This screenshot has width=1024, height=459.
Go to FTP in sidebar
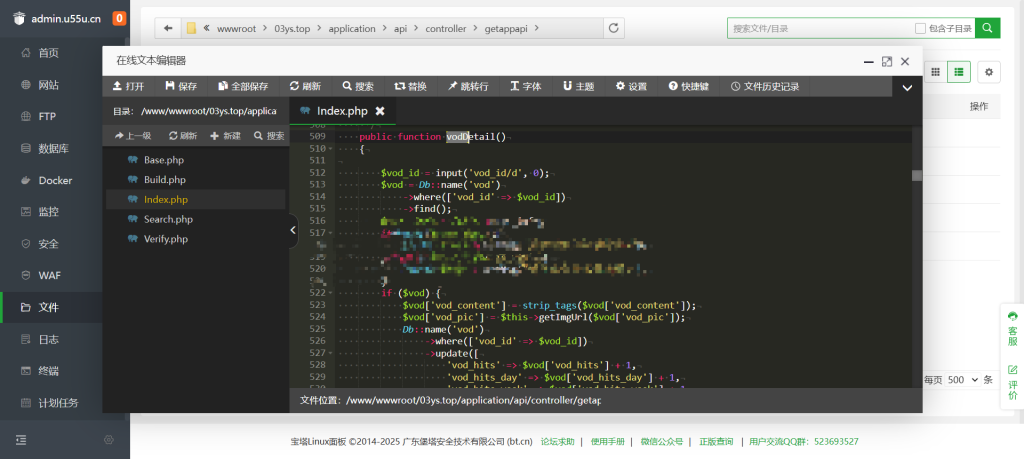48,116
